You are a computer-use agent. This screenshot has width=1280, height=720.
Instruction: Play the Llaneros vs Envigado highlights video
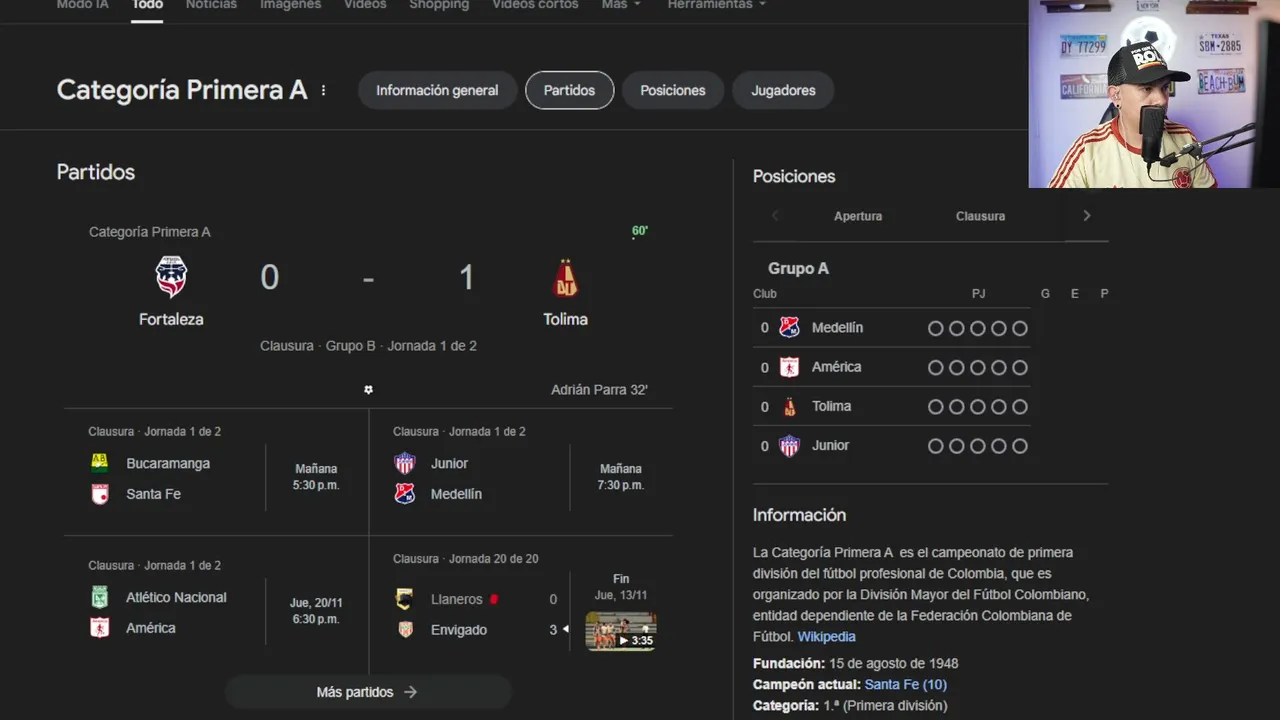point(621,631)
